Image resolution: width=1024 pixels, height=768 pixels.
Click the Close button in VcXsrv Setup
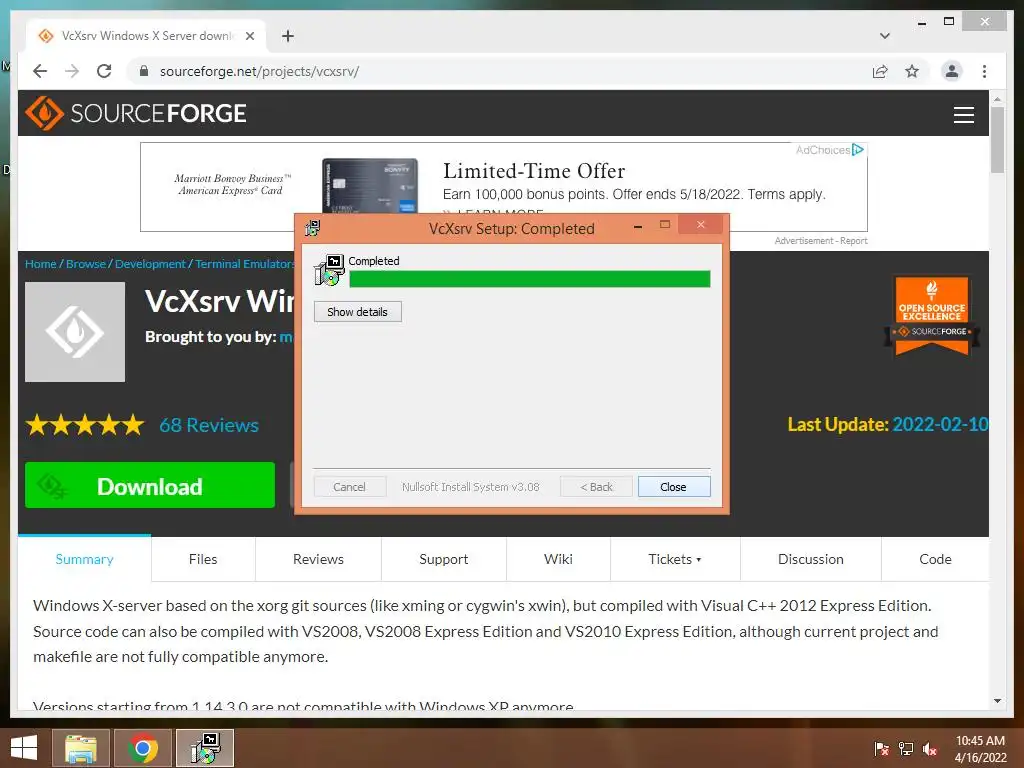click(x=673, y=487)
